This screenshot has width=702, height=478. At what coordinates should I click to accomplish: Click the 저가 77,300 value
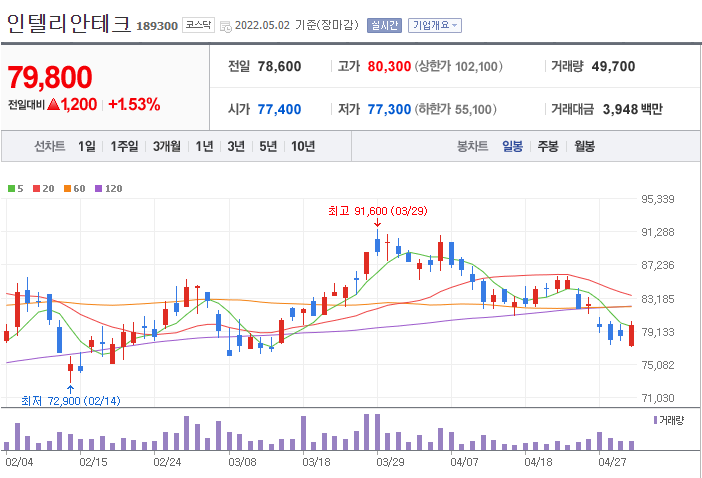click(389, 109)
